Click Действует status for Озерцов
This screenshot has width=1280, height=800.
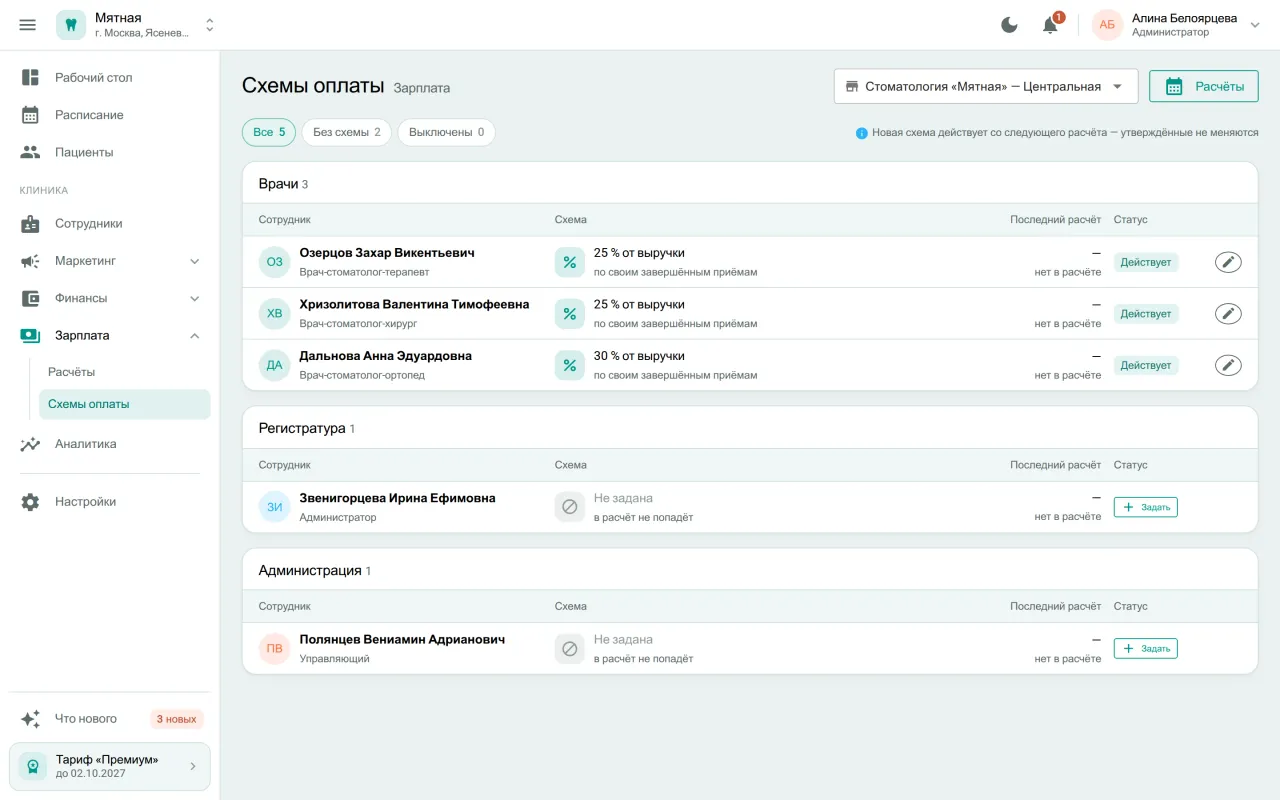1146,262
